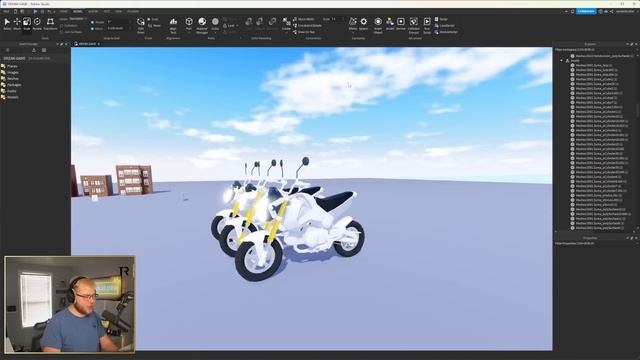
Task: Click the Run Script icon
Action: (x=427, y=24)
